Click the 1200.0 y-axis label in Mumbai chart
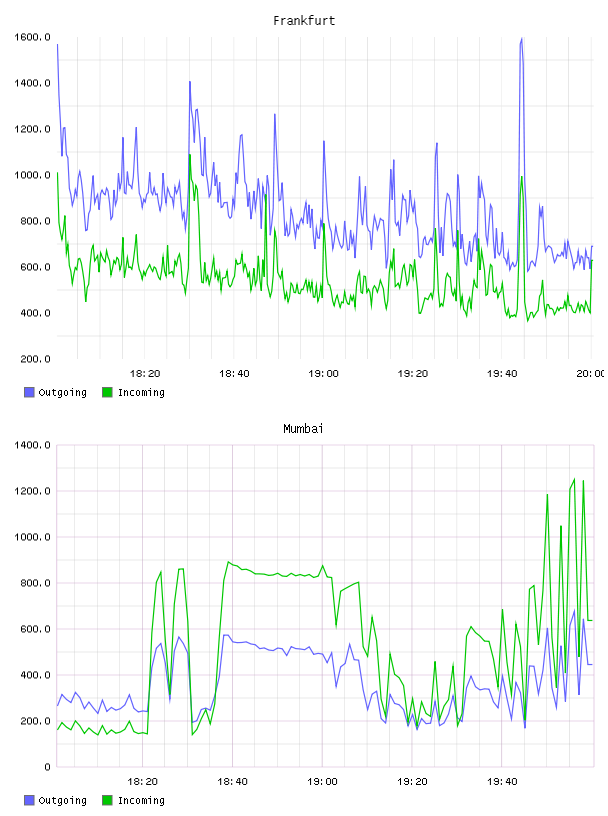The width and height of the screenshot is (608, 816). point(32,491)
